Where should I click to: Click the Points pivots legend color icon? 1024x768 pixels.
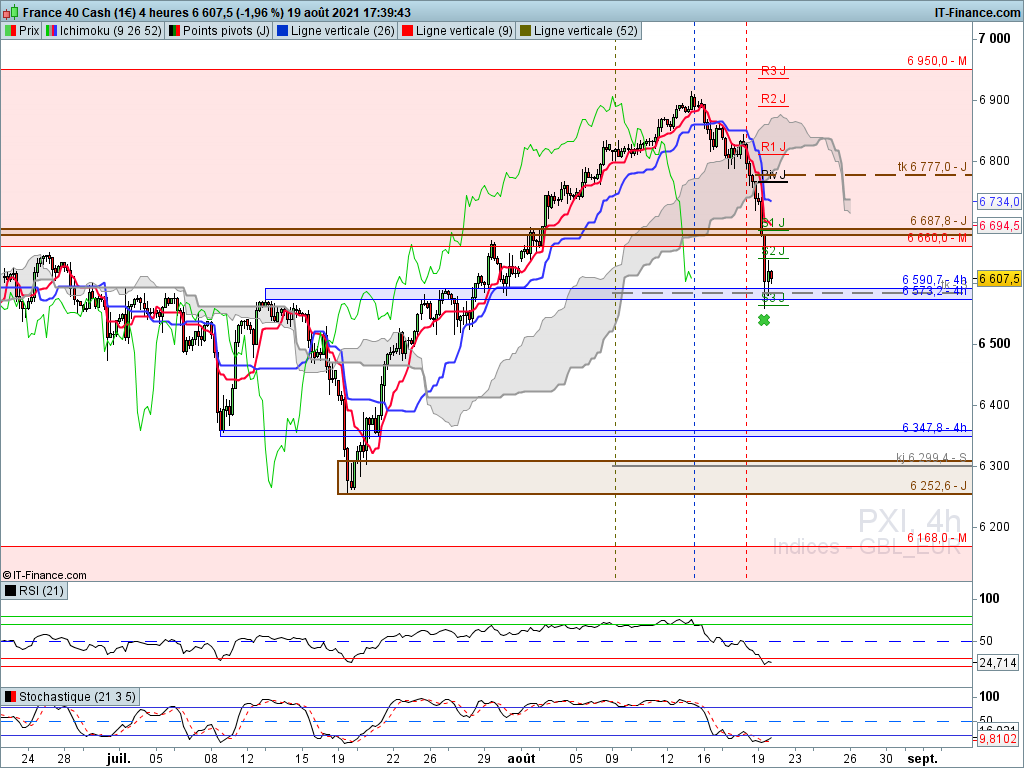coord(174,31)
